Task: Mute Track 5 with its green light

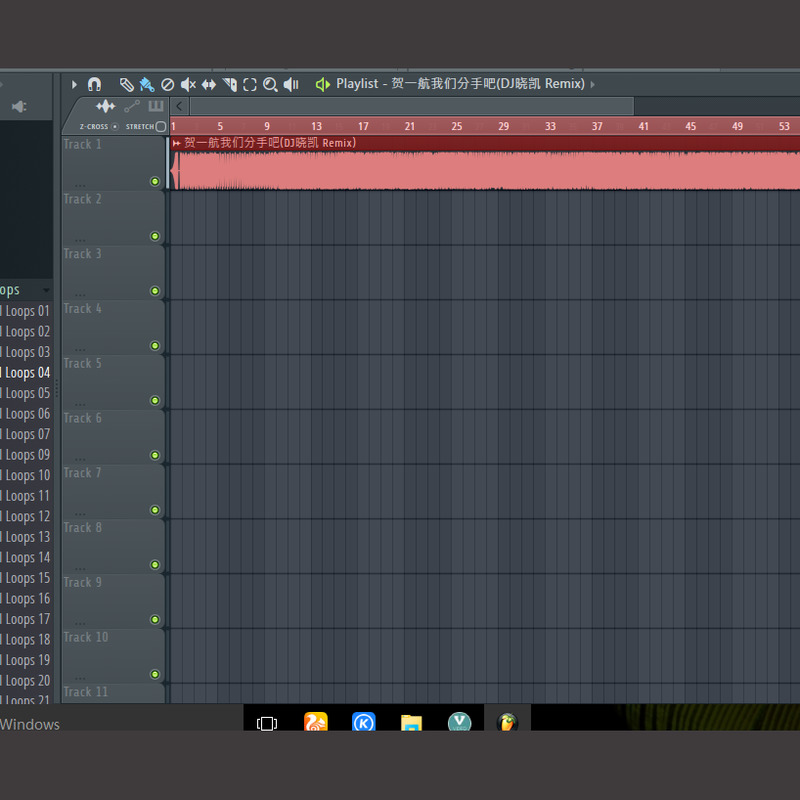Action: coord(155,401)
